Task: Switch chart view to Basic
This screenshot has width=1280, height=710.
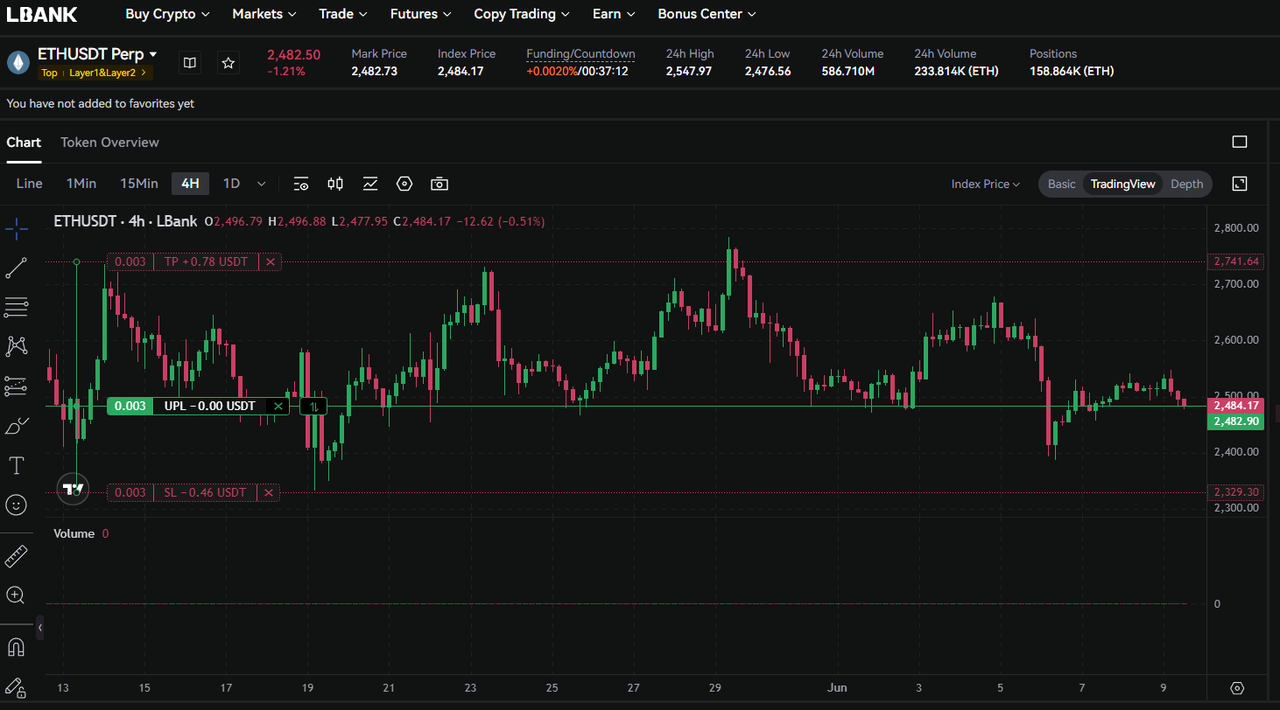Action: 1062,184
